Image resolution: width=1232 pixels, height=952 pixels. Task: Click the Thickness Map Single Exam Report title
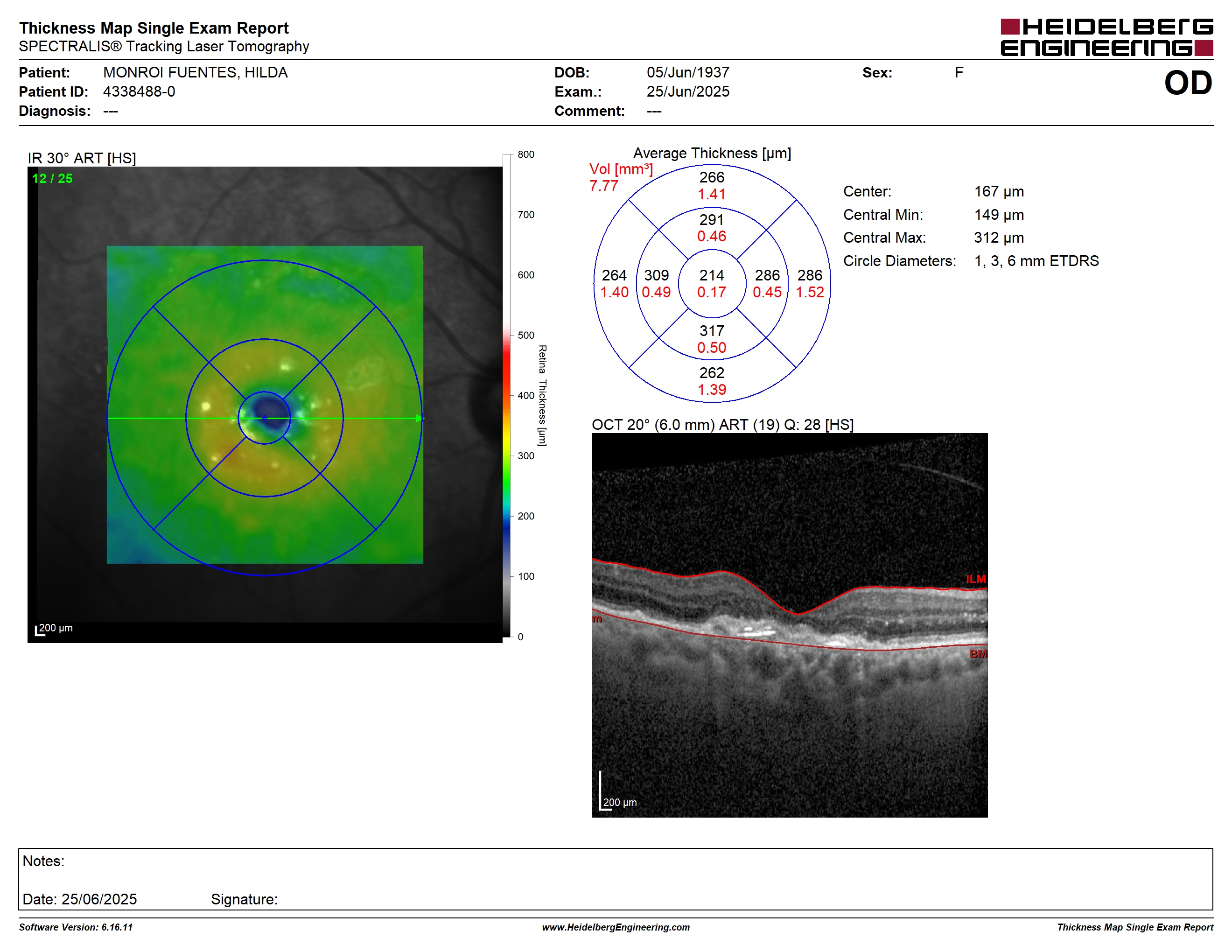(x=154, y=28)
